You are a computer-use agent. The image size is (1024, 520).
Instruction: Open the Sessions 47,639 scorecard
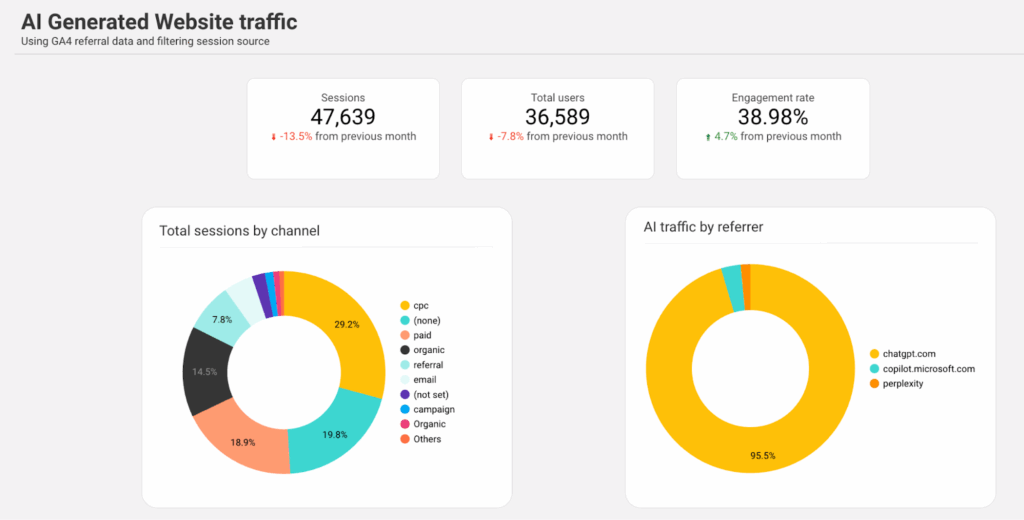[343, 128]
